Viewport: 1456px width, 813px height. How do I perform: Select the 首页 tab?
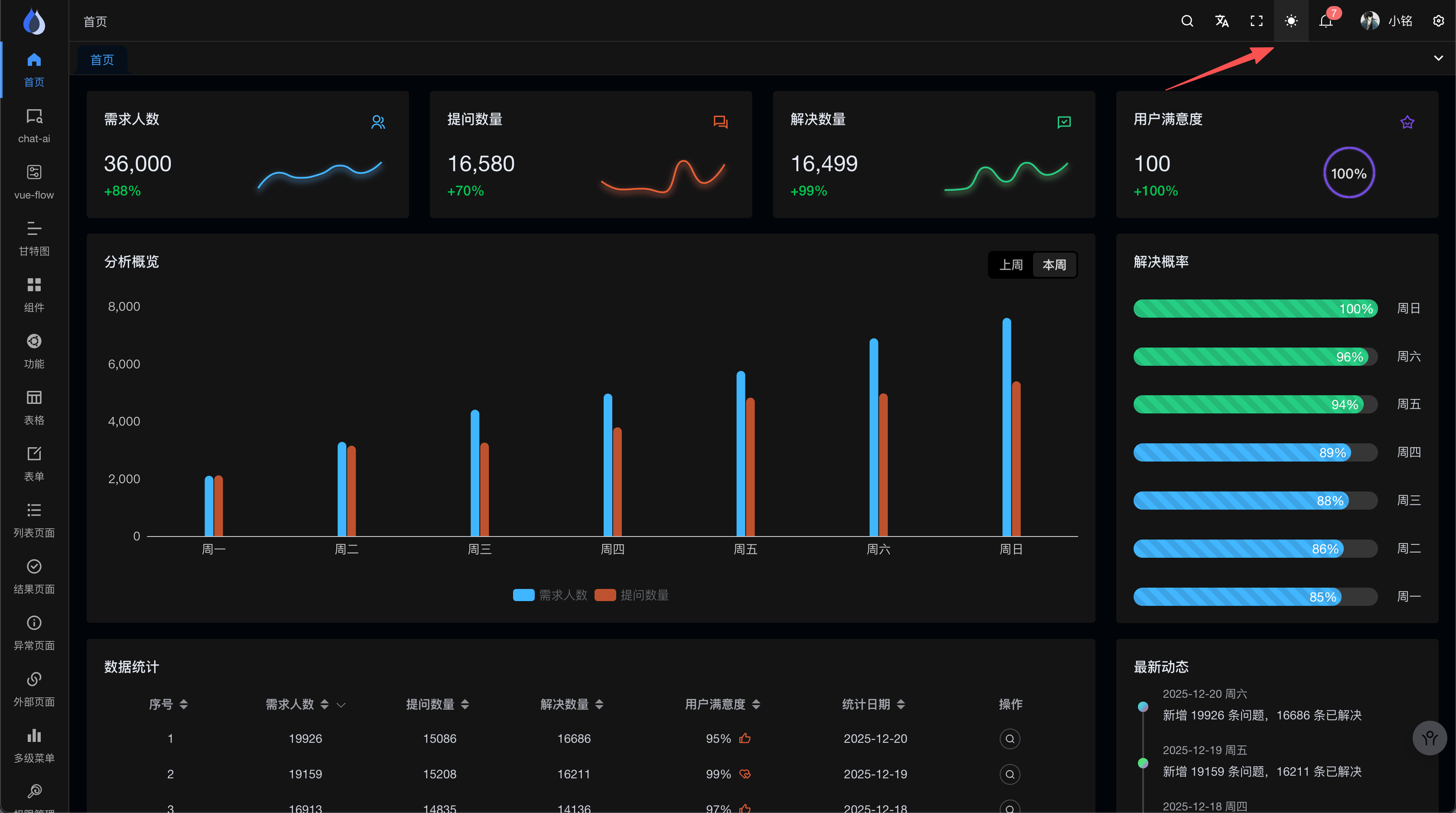[x=102, y=59]
